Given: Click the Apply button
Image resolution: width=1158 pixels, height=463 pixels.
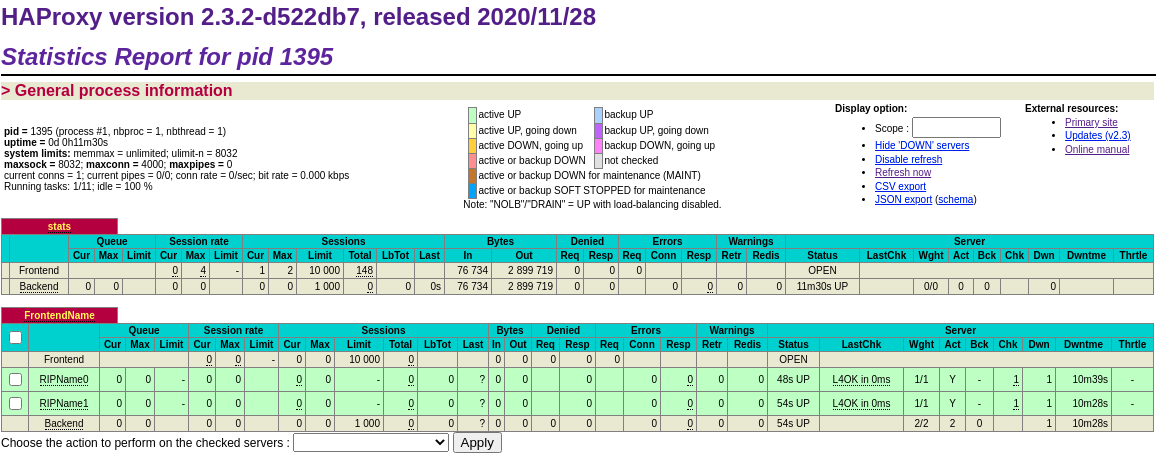Looking at the screenshot, I should pos(477,442).
